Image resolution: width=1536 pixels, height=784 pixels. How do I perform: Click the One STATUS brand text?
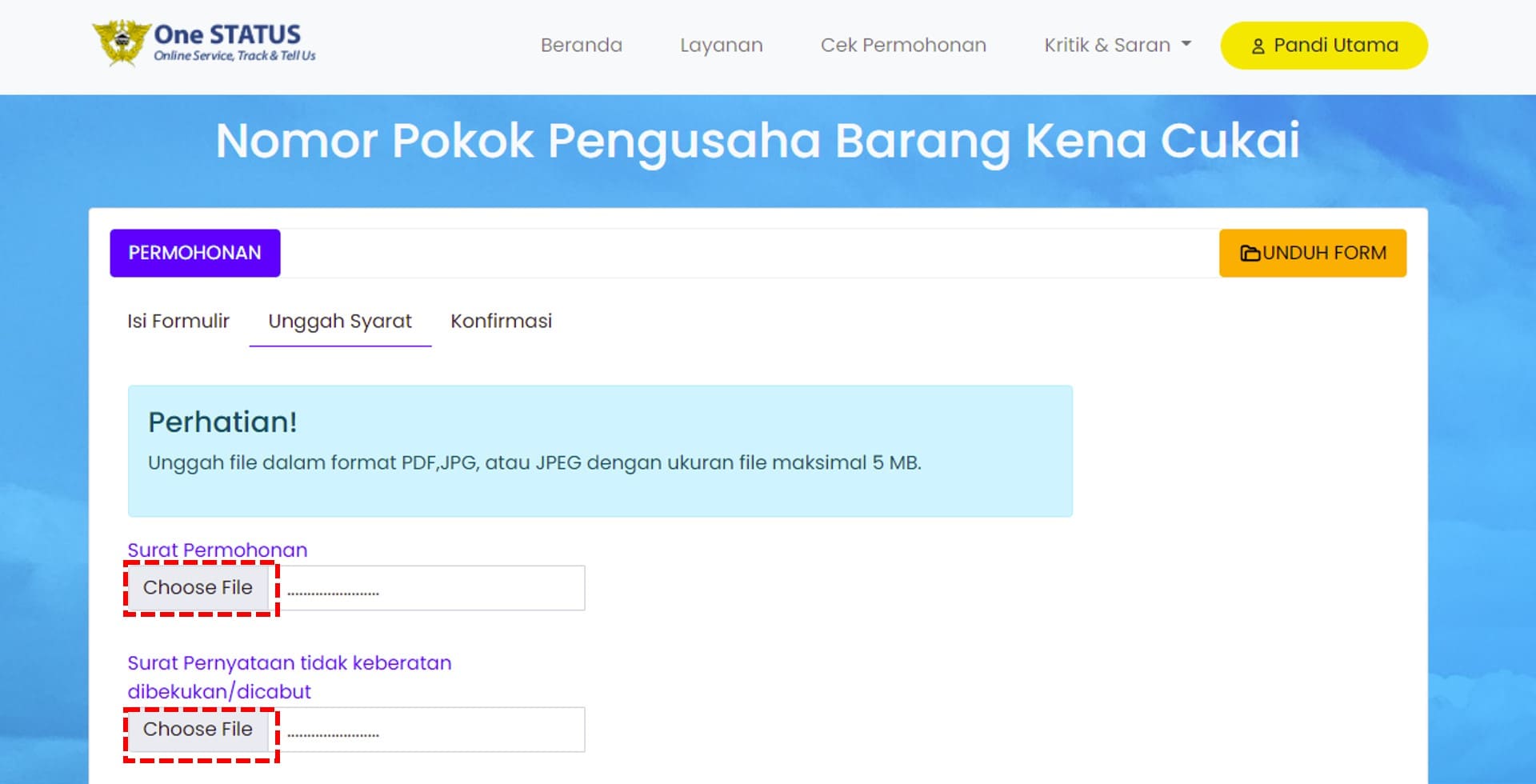click(x=227, y=35)
